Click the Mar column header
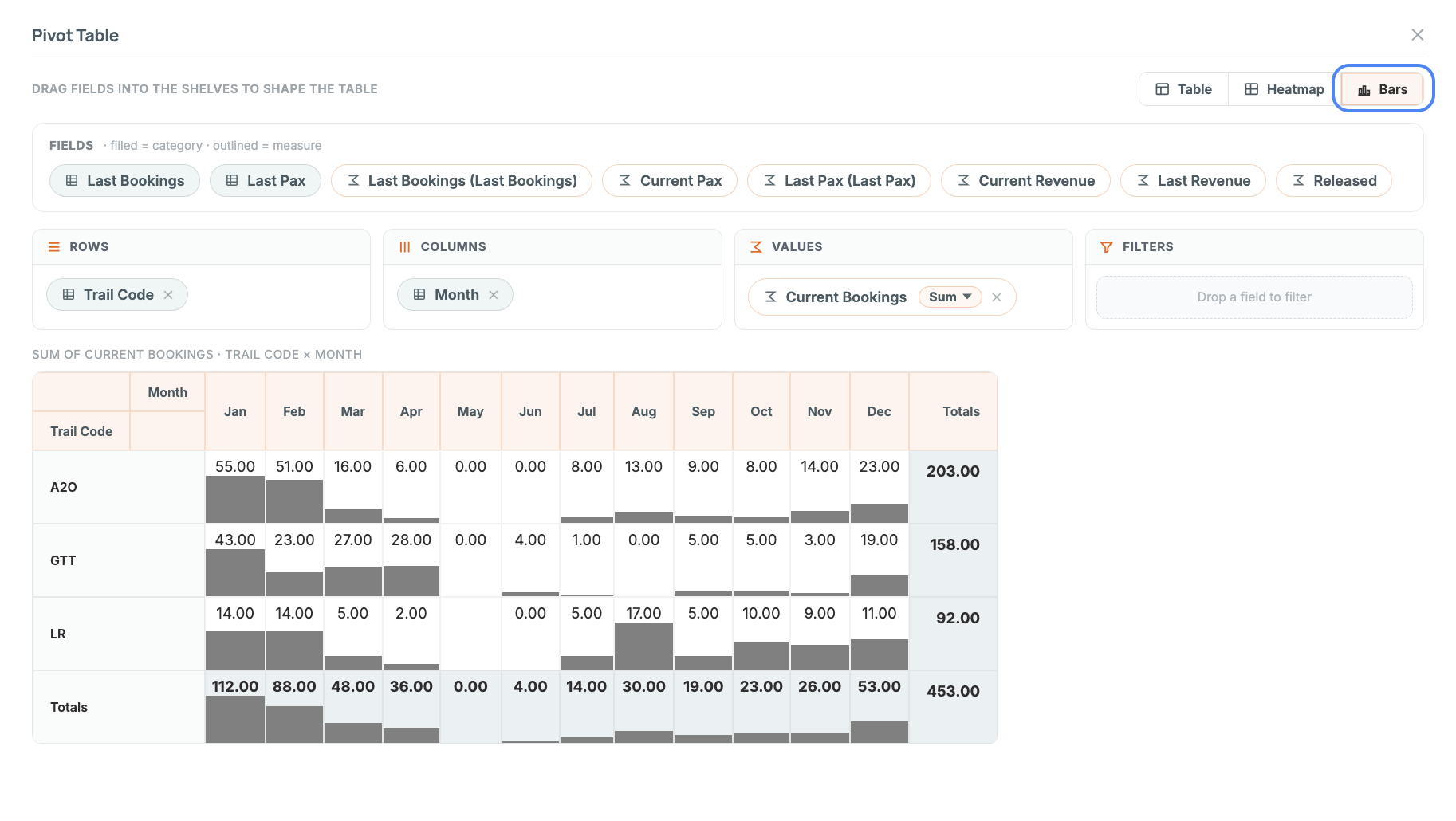This screenshot has height=821, width=1456. pyautogui.click(x=353, y=411)
